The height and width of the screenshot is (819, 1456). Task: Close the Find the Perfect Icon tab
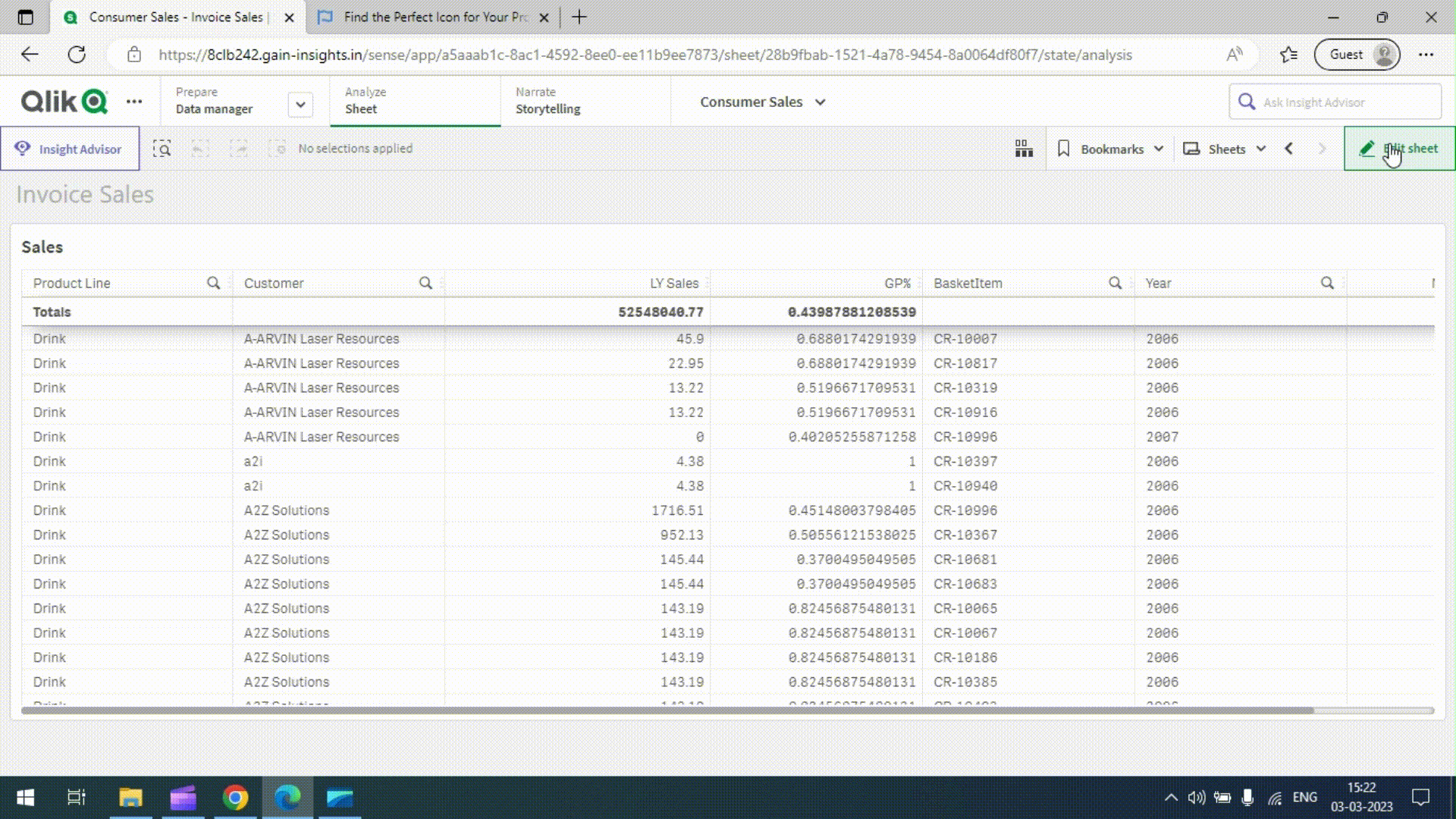pos(544,17)
